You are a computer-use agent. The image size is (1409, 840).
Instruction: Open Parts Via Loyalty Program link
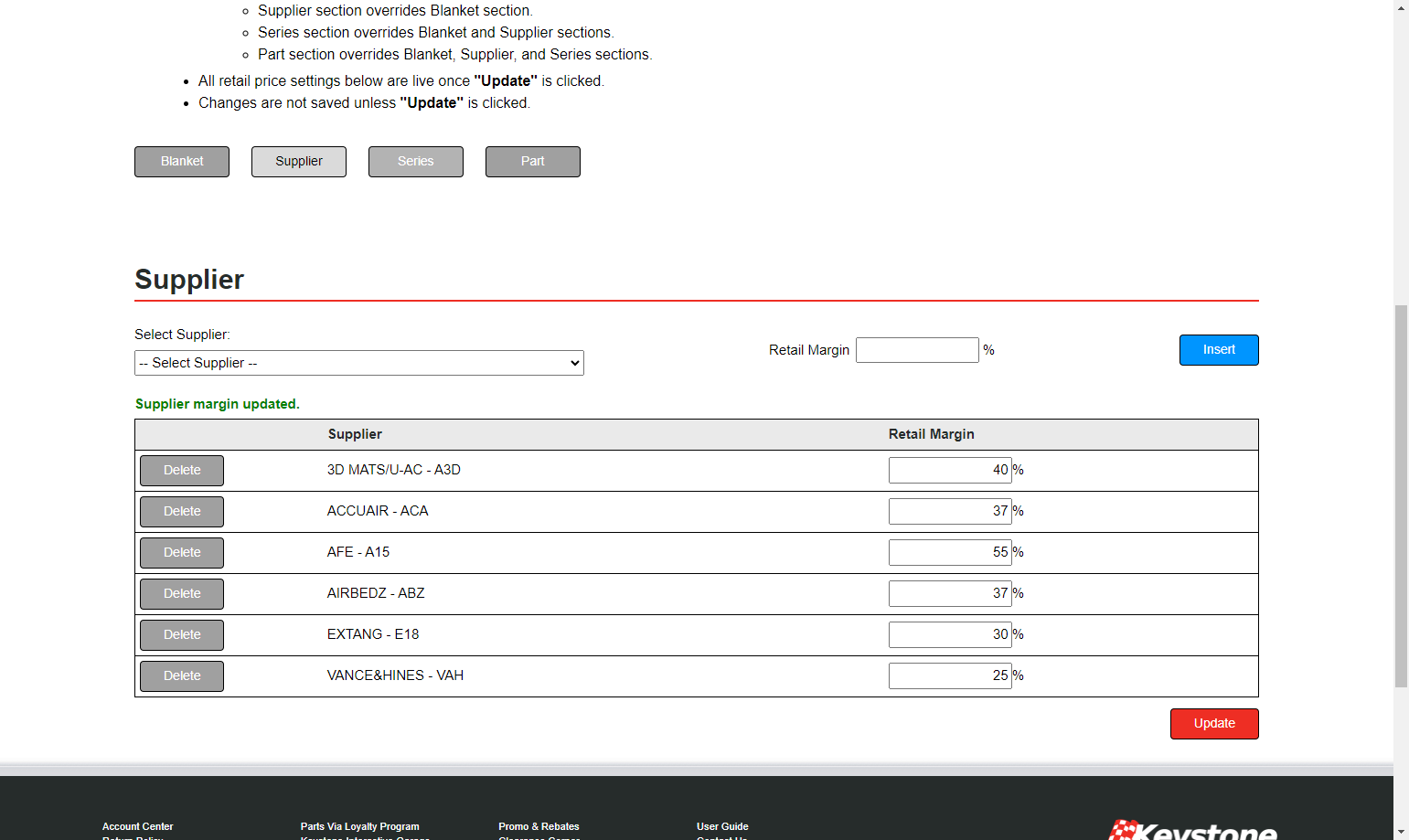click(x=360, y=826)
